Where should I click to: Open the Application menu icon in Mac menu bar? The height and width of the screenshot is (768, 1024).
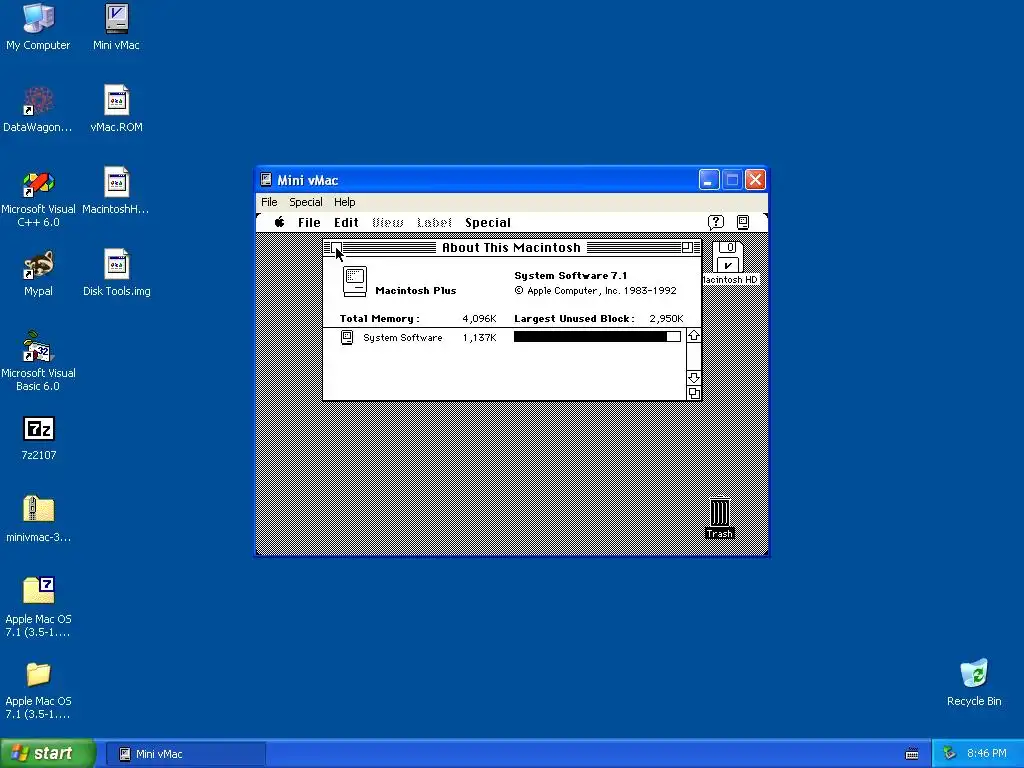(x=743, y=222)
